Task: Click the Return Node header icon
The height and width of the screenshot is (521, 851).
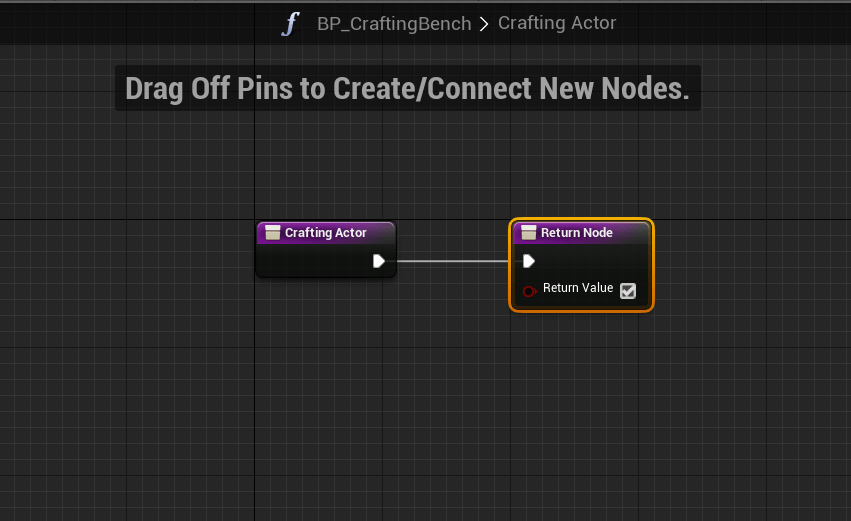Action: click(528, 233)
